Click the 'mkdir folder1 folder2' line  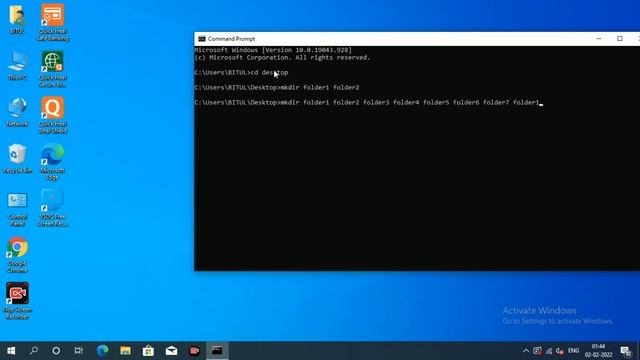pos(277,88)
